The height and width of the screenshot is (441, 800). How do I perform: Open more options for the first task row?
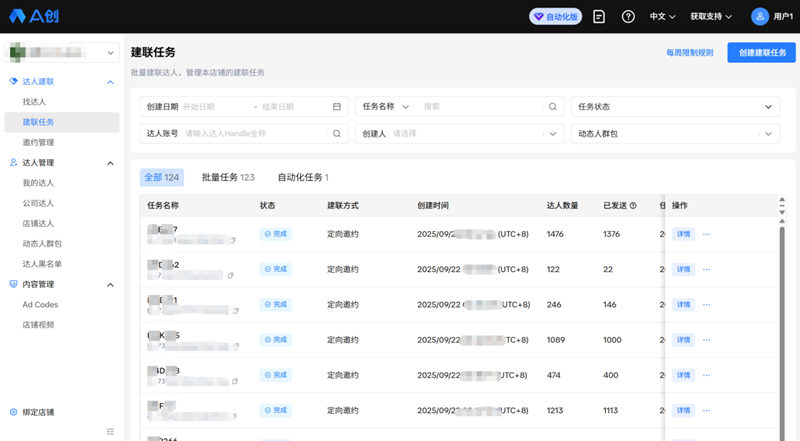coord(706,233)
